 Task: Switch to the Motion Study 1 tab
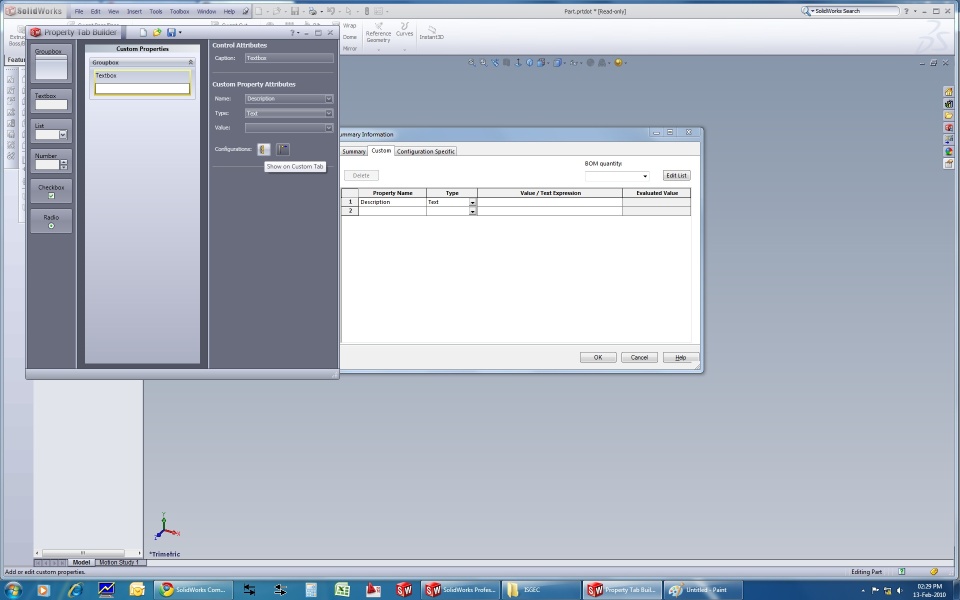click(119, 562)
